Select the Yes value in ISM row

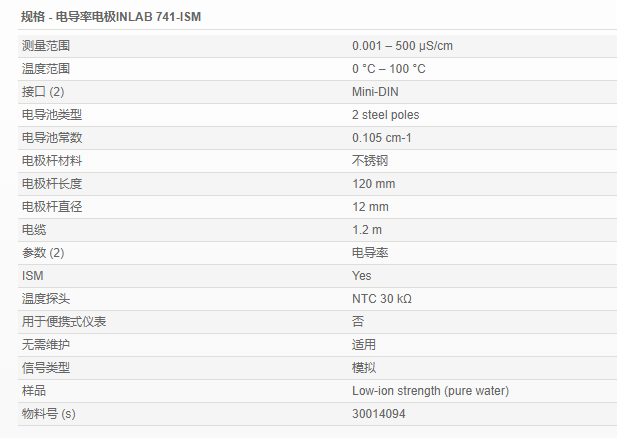pyautogui.click(x=361, y=276)
